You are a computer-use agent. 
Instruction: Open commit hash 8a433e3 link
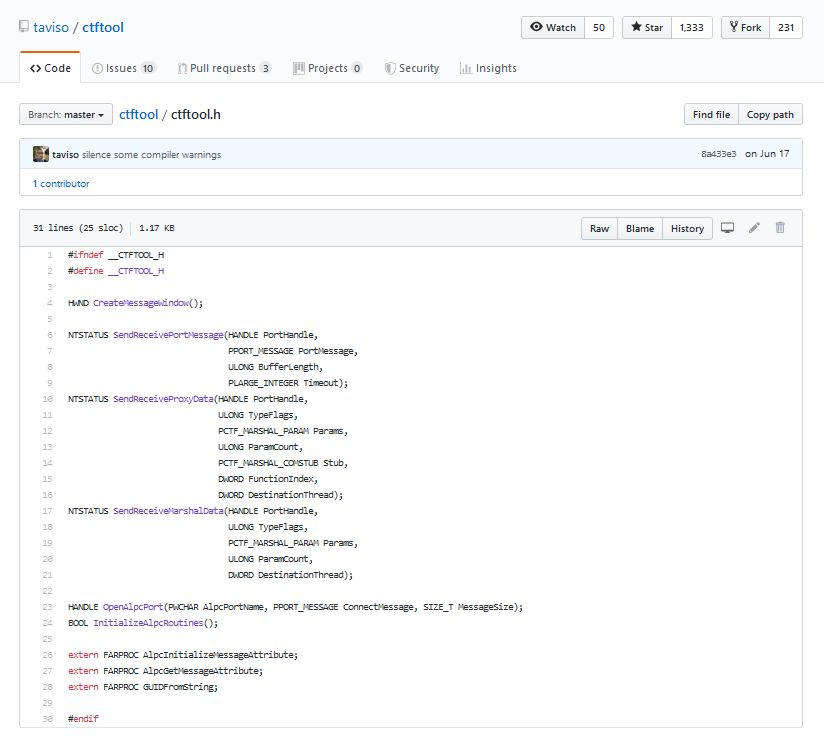tap(719, 155)
